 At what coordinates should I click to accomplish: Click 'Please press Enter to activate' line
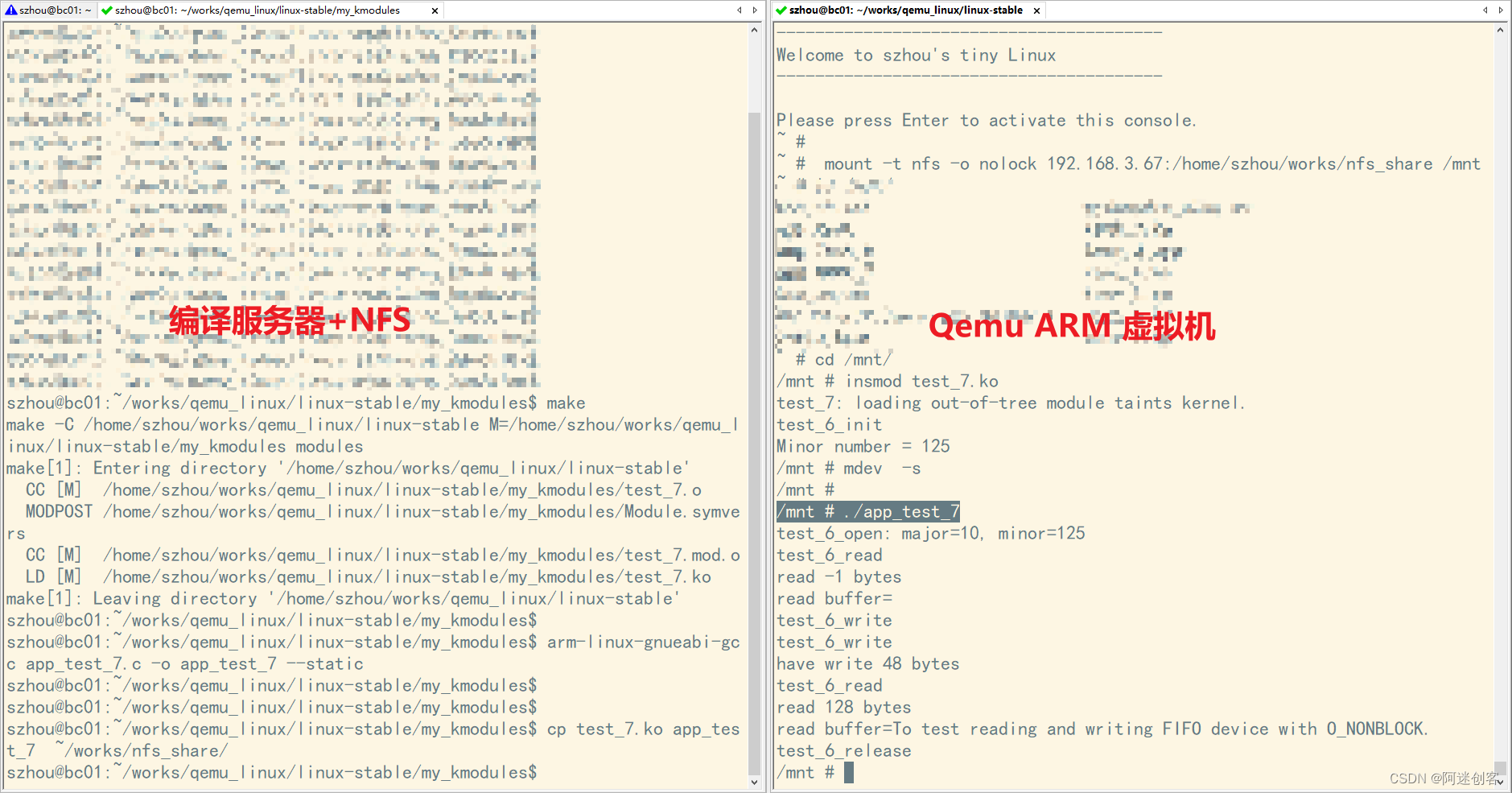point(987,120)
